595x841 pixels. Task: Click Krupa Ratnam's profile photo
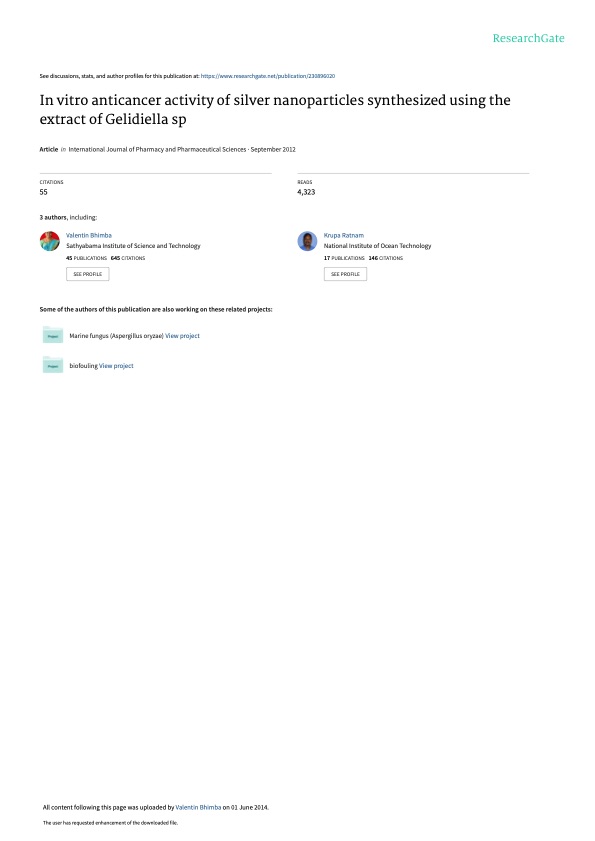click(x=307, y=241)
